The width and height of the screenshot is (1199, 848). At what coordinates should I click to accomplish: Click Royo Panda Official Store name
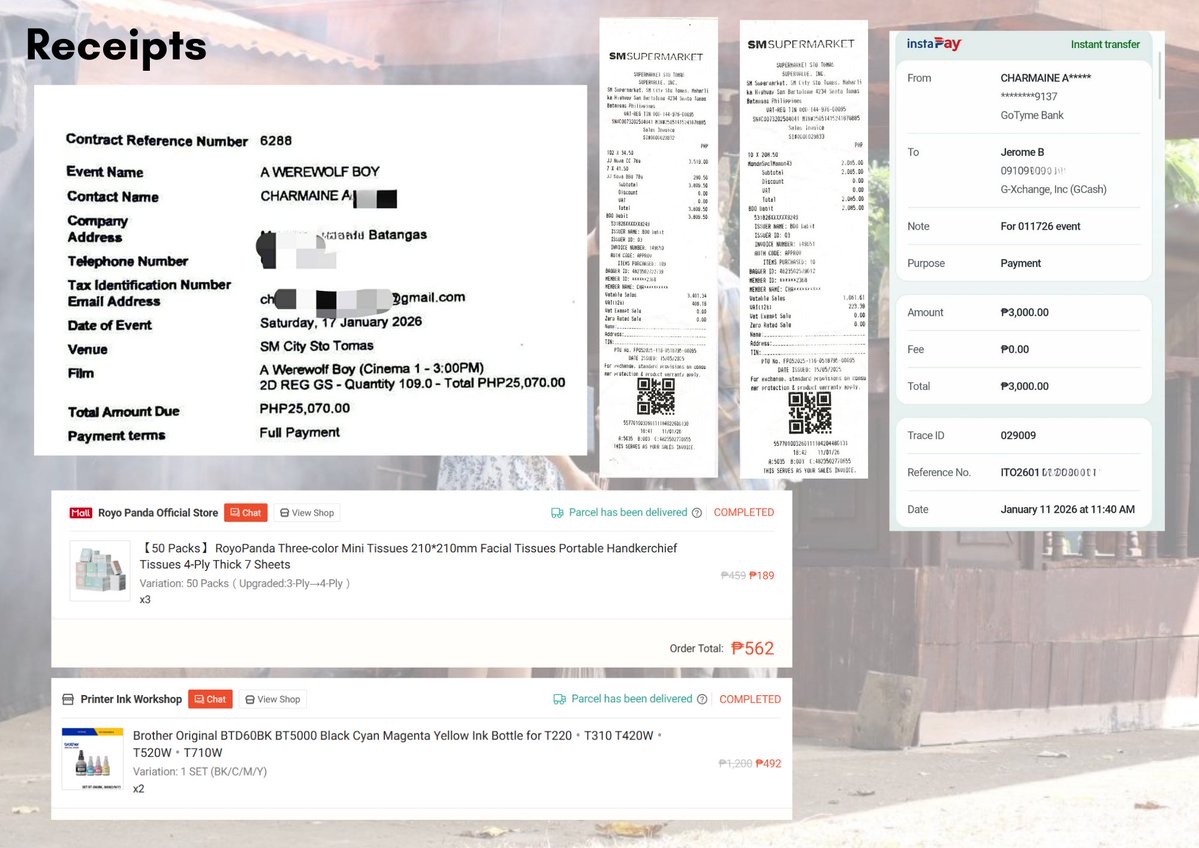point(158,512)
